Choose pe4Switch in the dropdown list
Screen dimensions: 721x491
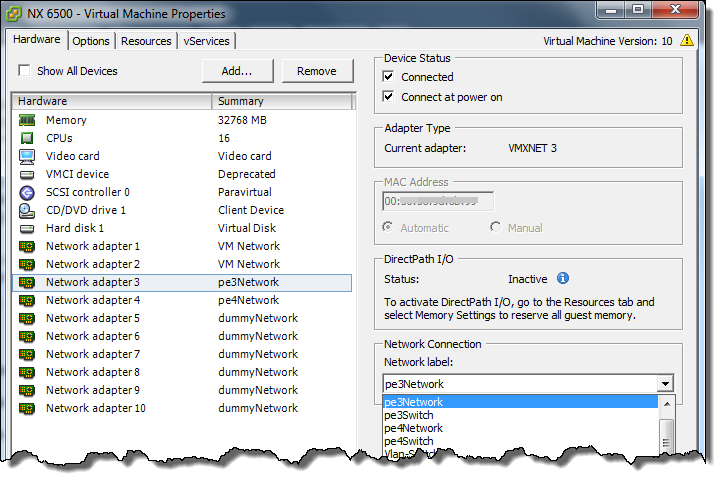click(x=521, y=441)
